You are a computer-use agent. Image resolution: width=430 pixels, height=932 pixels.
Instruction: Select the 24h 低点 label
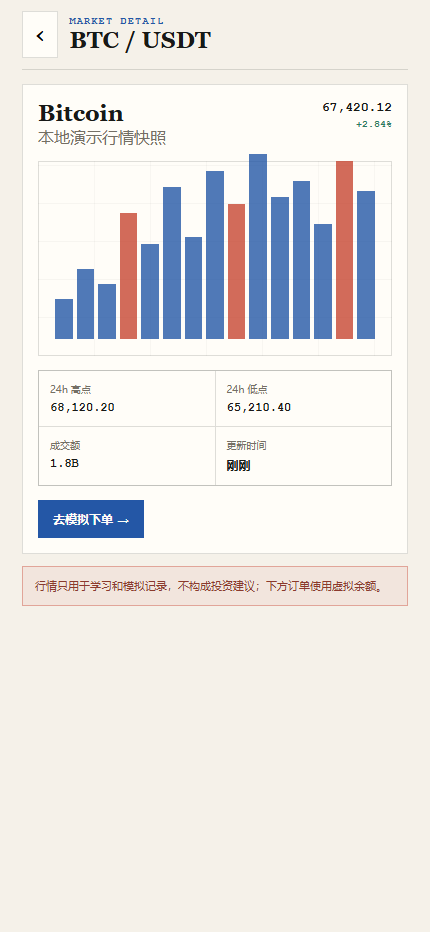pos(247,389)
